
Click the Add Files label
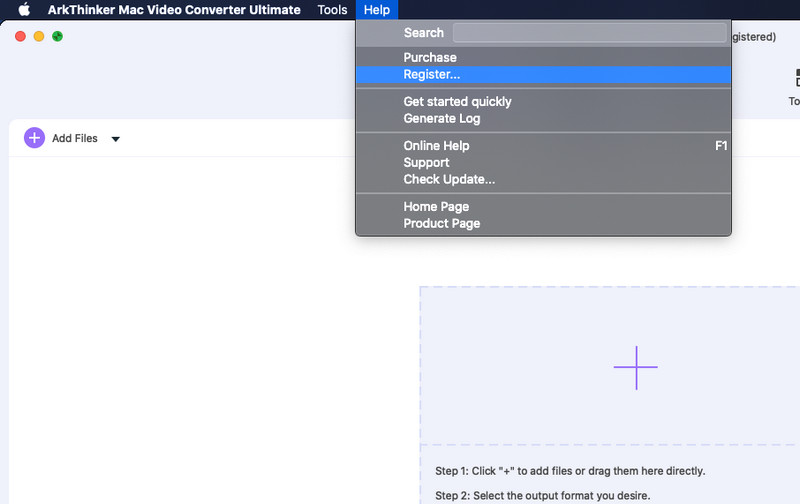(x=74, y=138)
